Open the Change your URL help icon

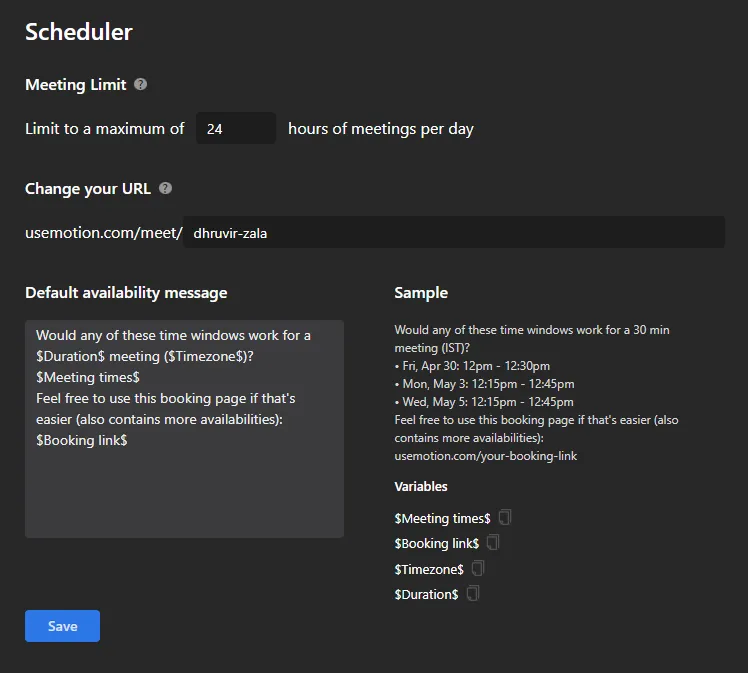165,188
